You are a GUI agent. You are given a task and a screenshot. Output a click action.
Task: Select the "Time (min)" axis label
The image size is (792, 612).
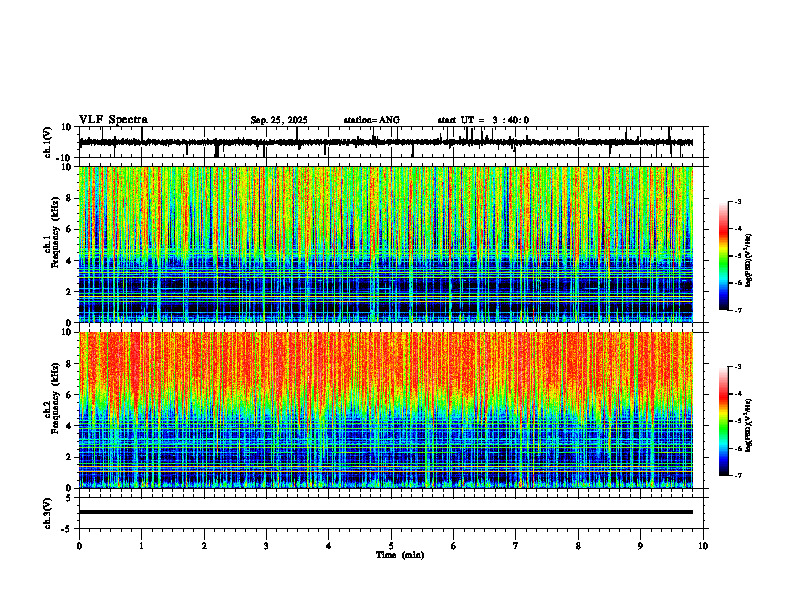(400, 555)
